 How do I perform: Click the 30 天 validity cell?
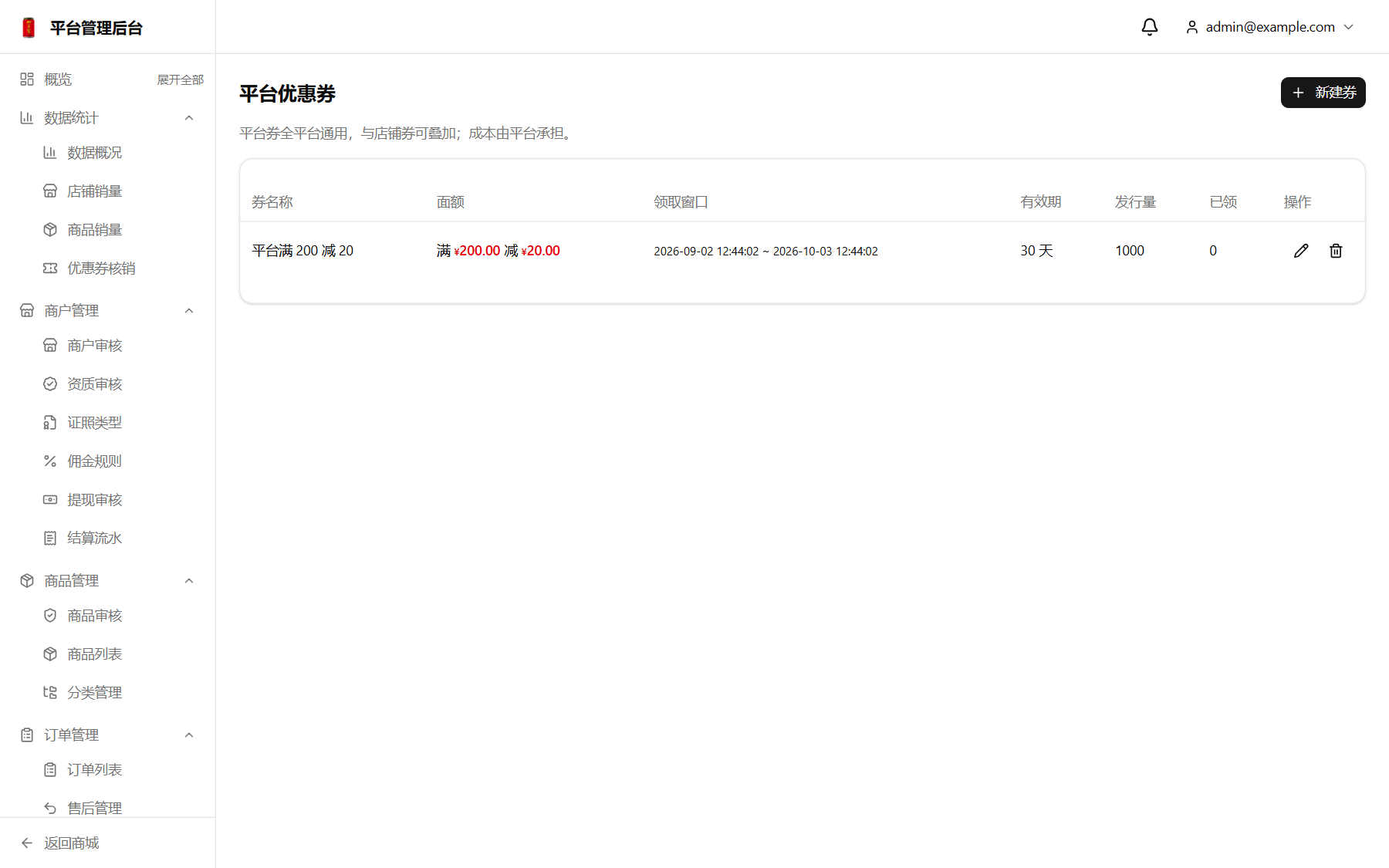tap(1036, 251)
